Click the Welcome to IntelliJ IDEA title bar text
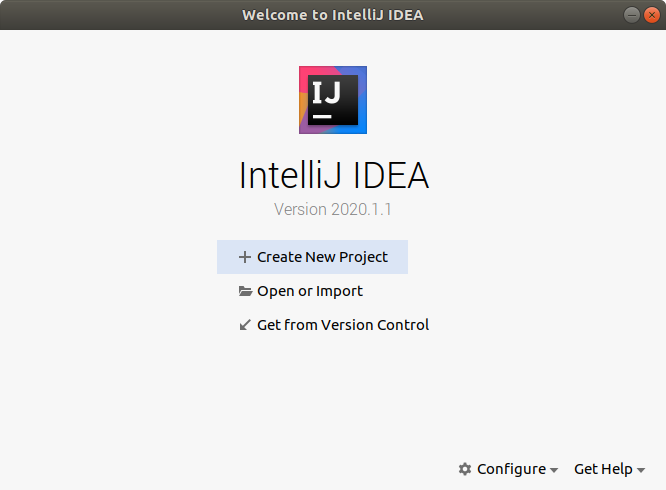 coord(333,15)
